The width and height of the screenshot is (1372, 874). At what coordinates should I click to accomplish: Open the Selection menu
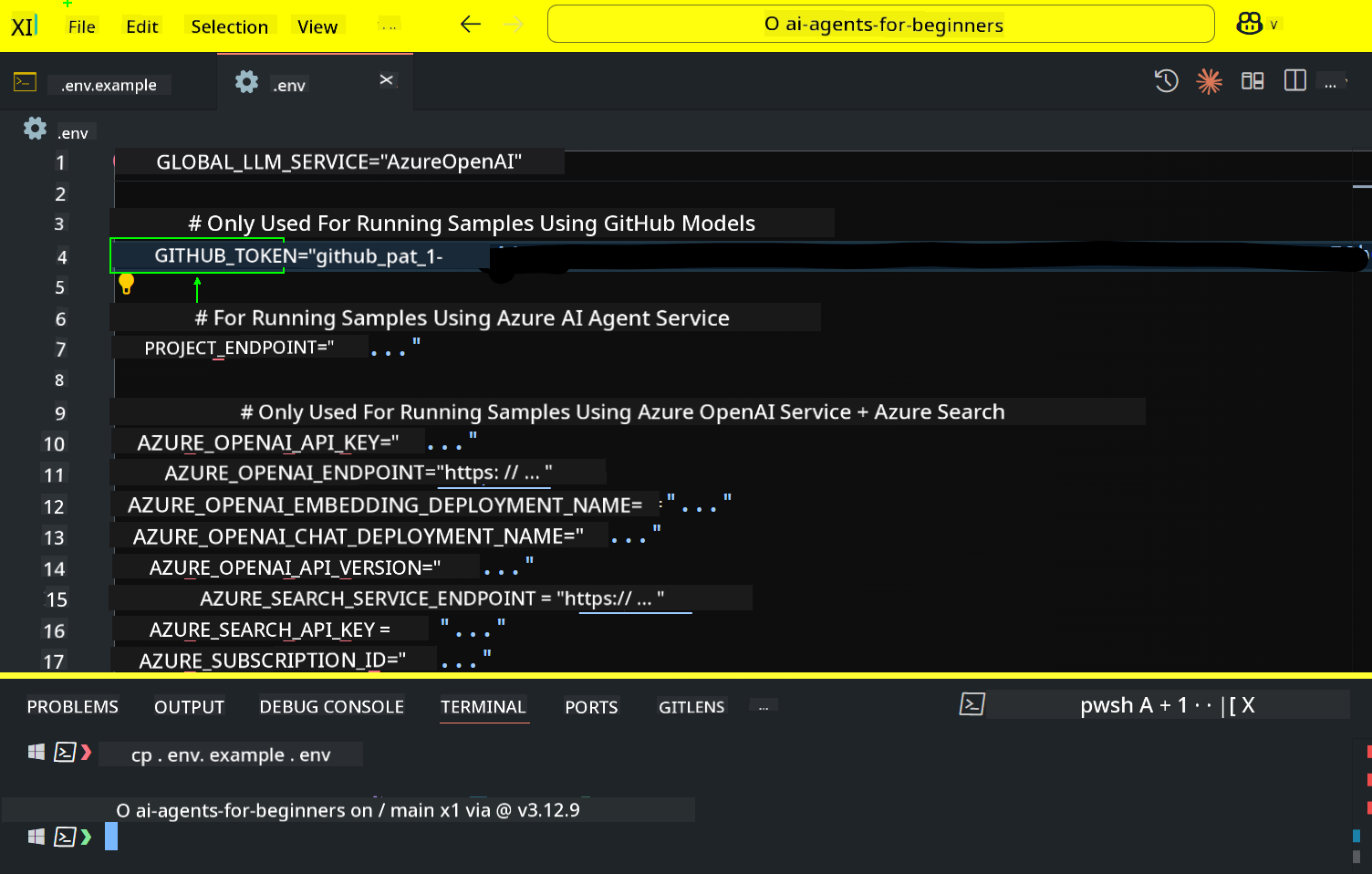coord(229,26)
